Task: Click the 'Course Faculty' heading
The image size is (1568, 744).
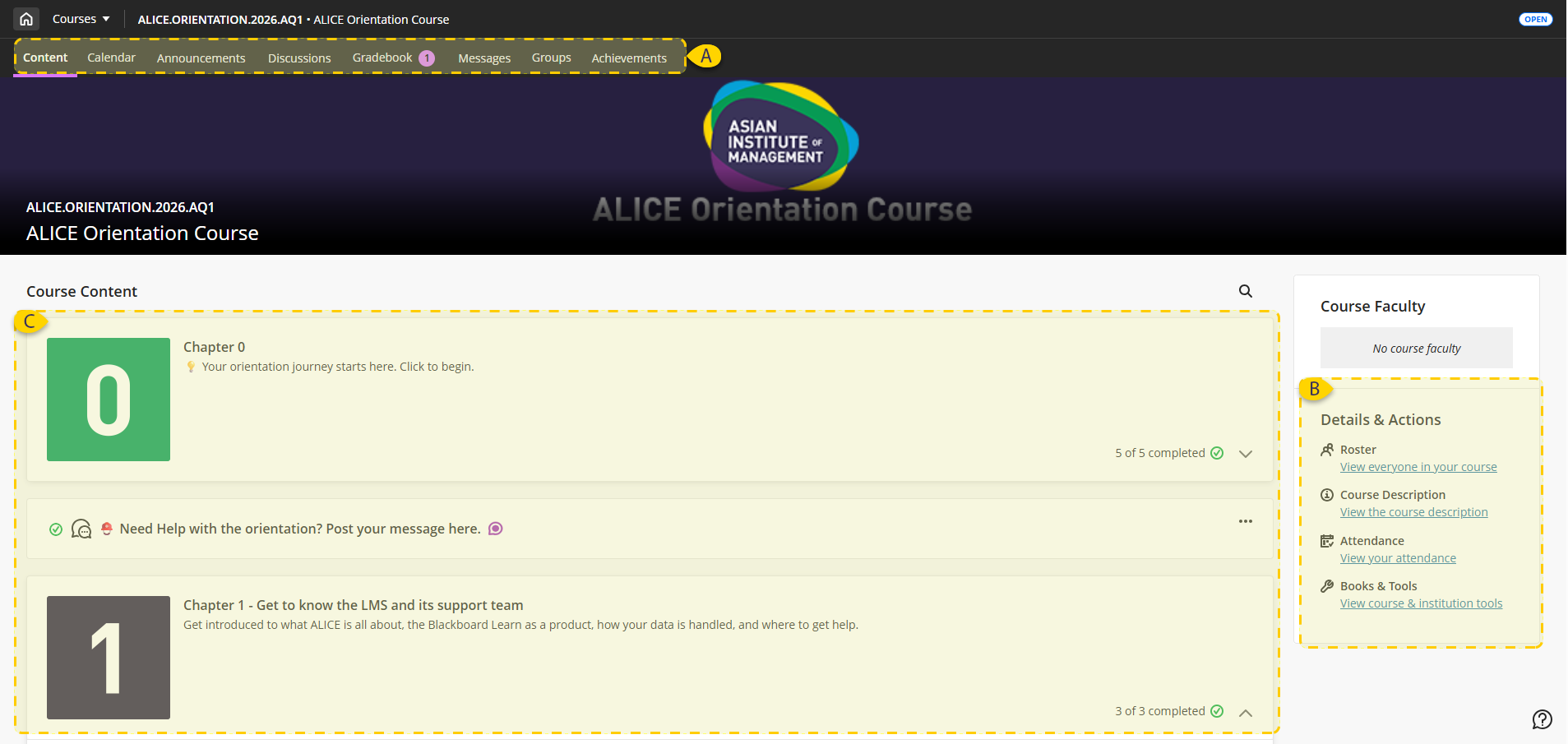Action: tap(1373, 306)
